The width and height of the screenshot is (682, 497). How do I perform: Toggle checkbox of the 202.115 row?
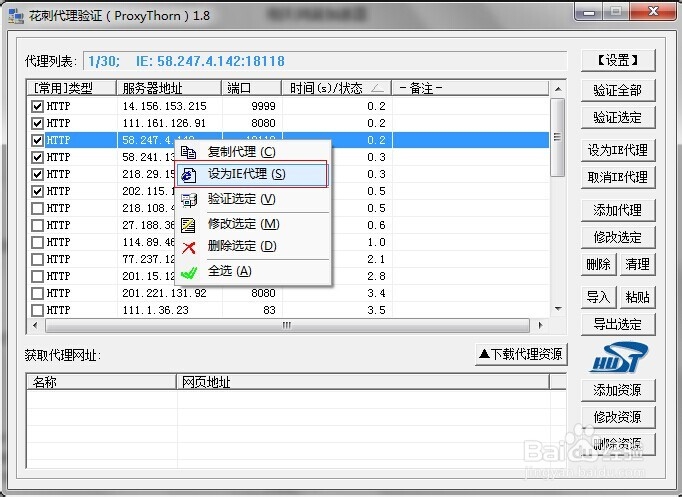point(37,191)
